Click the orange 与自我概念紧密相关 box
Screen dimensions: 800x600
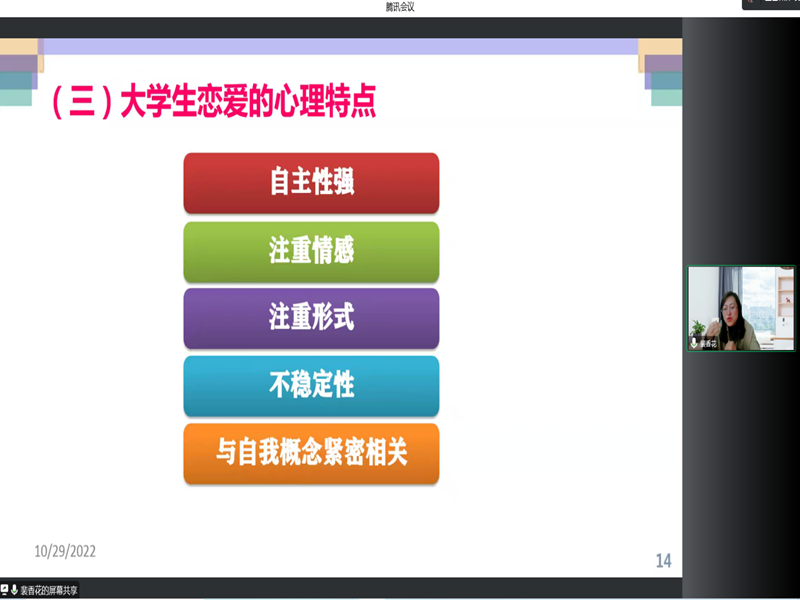click(311, 454)
